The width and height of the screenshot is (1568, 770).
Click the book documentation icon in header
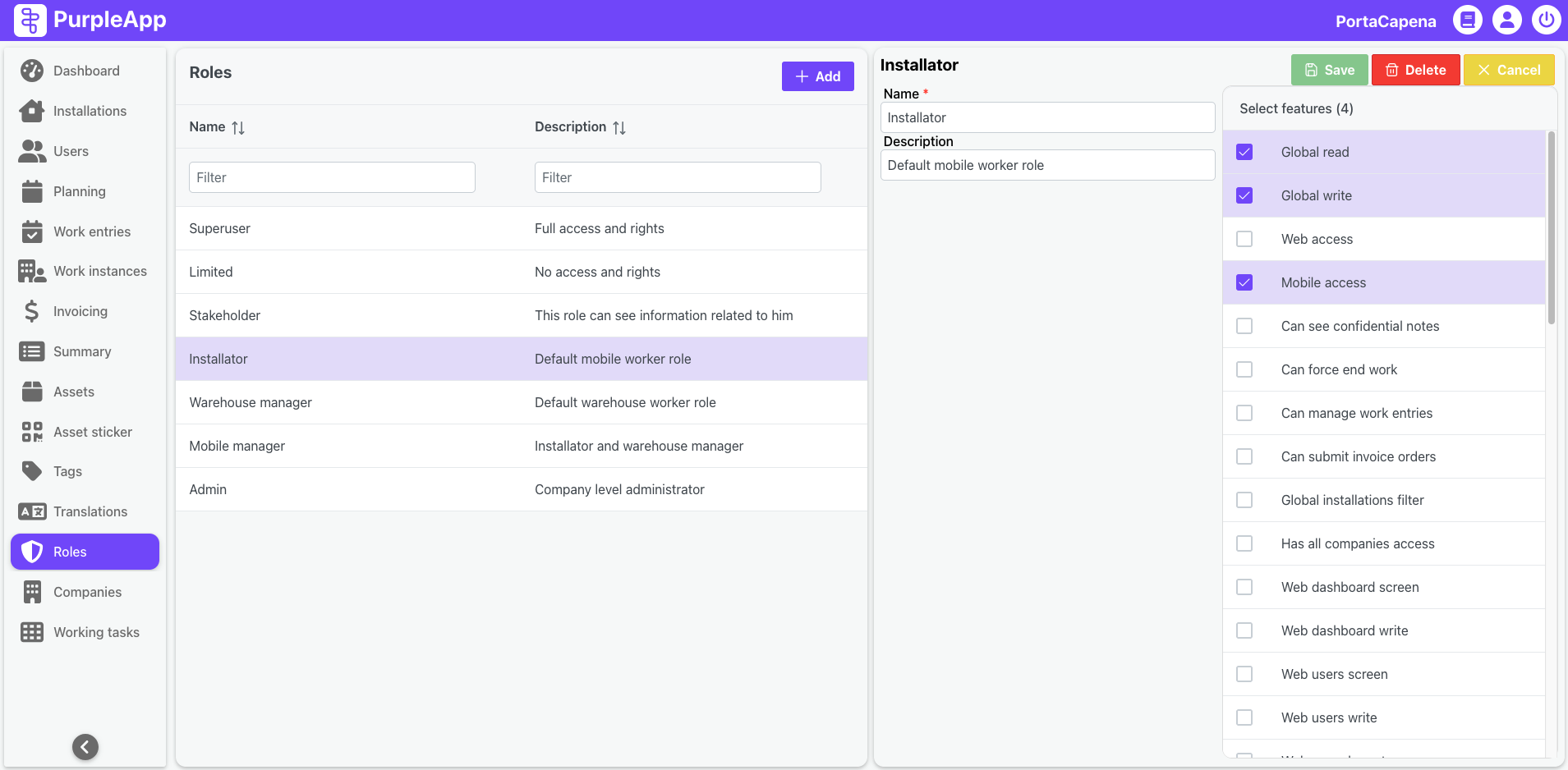coord(1467,20)
